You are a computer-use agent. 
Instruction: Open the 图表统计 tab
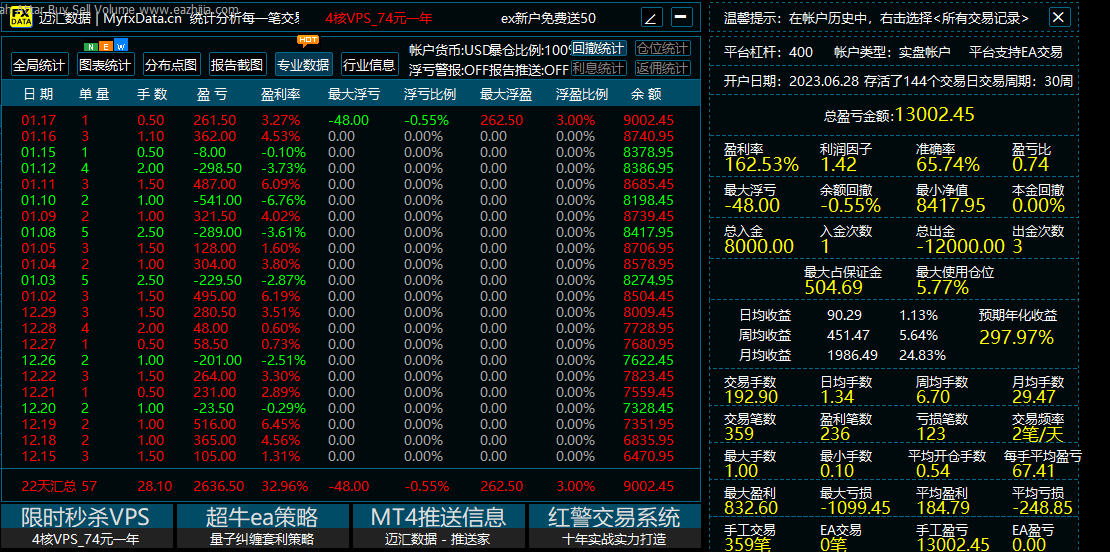[105, 65]
